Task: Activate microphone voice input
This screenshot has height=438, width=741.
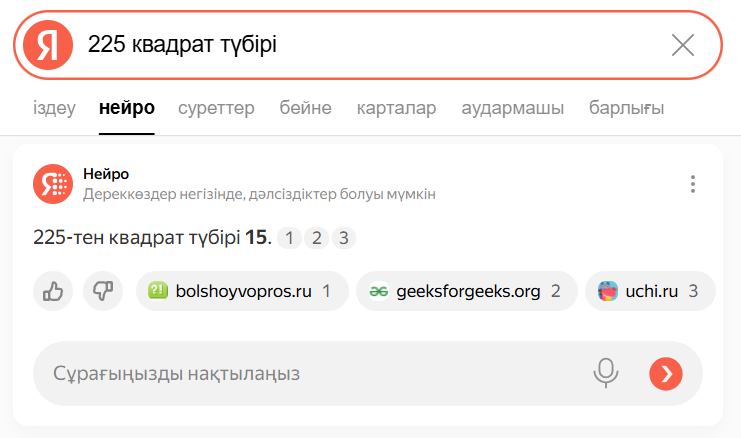Action: (x=605, y=373)
